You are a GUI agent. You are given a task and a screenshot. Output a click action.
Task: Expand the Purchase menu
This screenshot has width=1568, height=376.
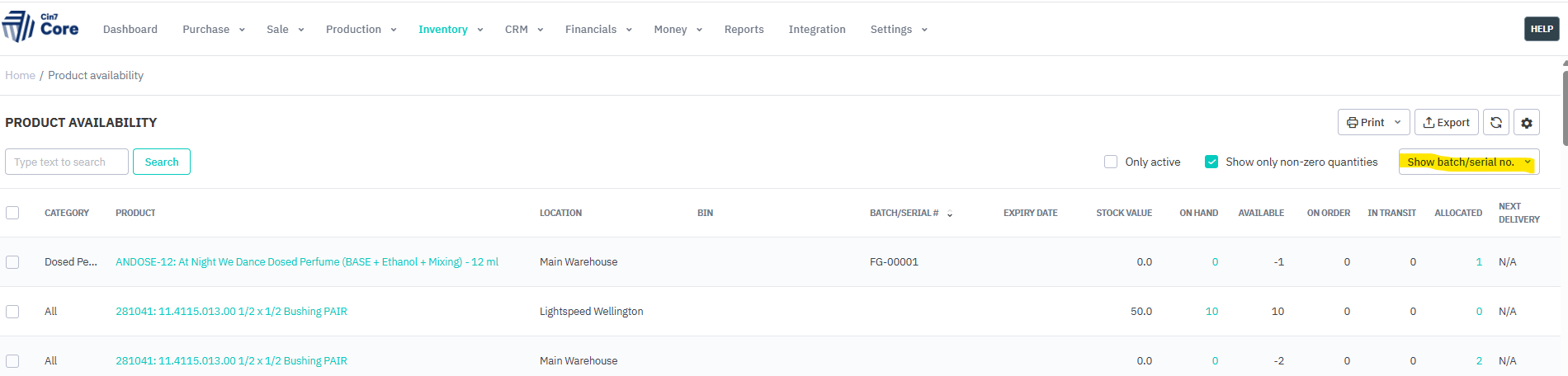coord(213,30)
